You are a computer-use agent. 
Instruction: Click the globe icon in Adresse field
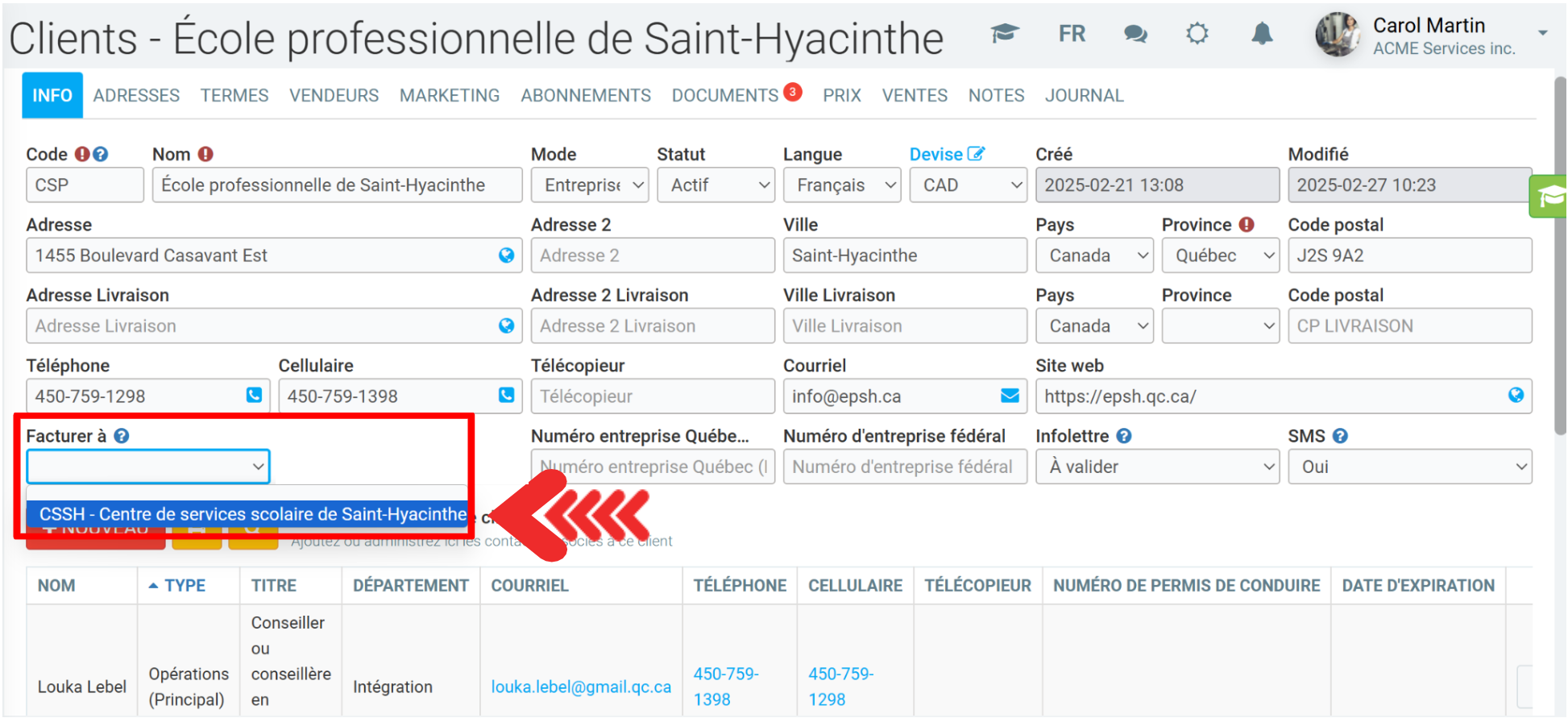click(506, 255)
